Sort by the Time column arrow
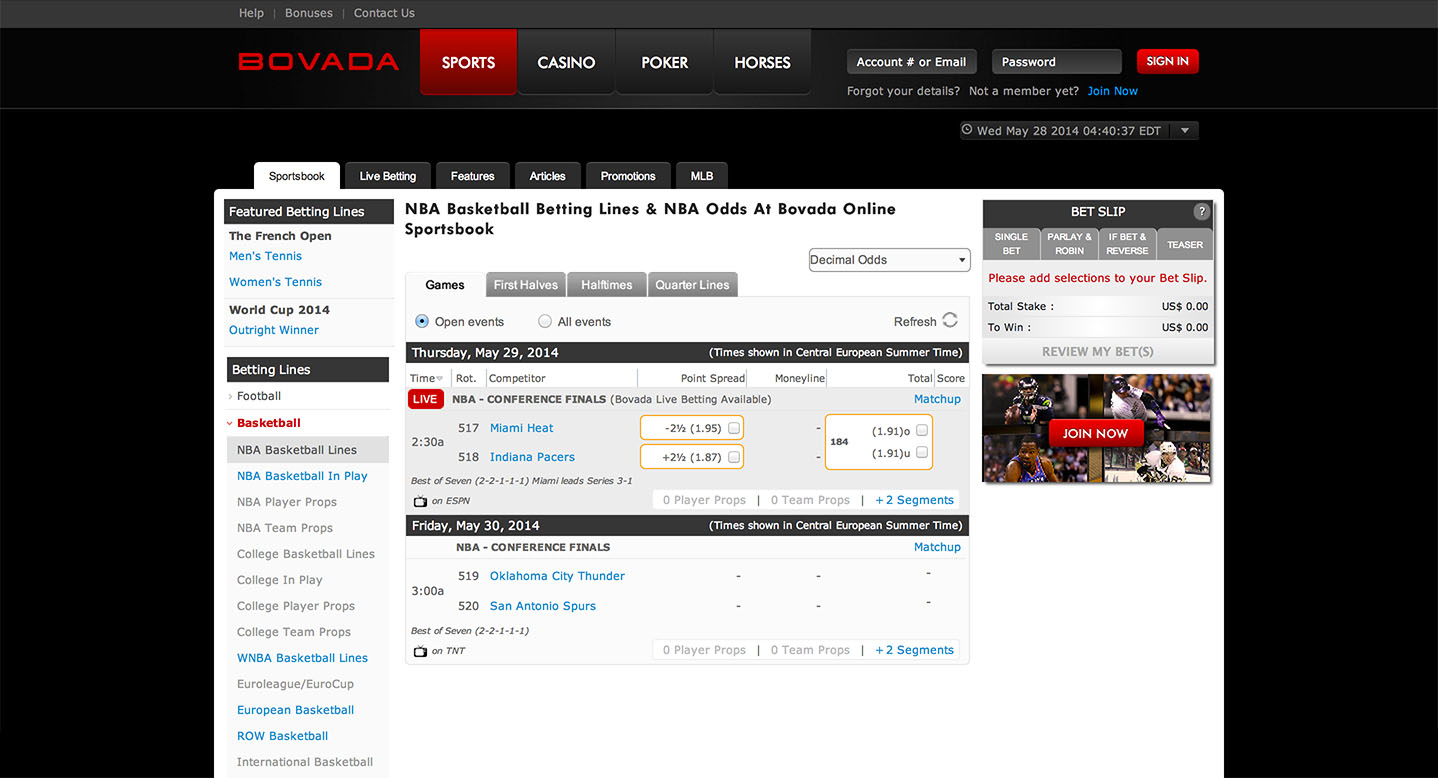1438x778 pixels. tap(440, 379)
